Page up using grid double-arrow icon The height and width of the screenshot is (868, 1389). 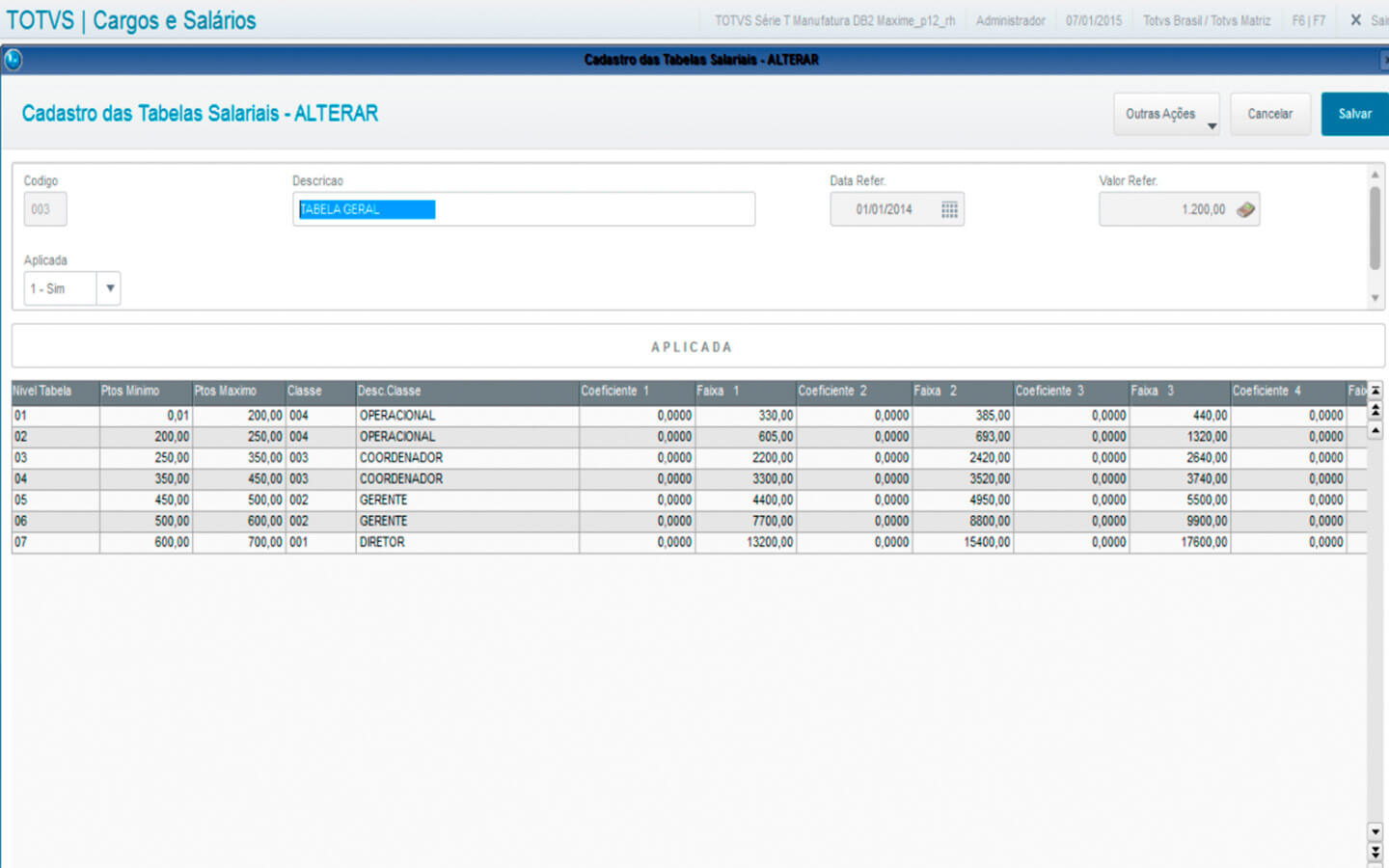pos(1375,411)
